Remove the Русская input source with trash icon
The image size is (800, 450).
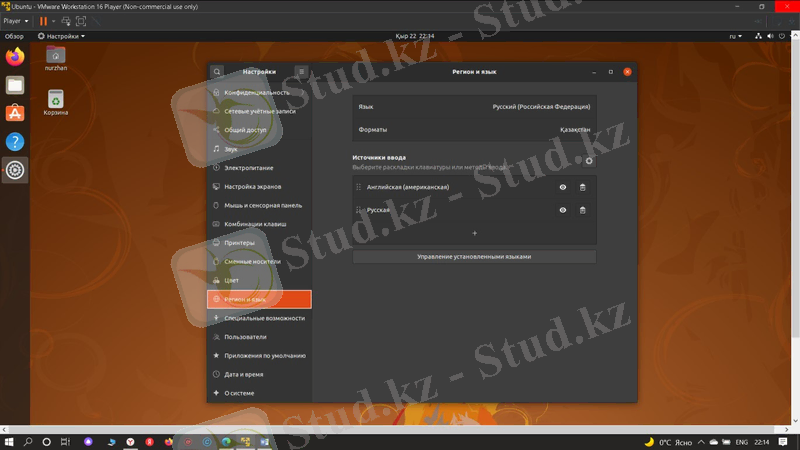click(x=583, y=210)
